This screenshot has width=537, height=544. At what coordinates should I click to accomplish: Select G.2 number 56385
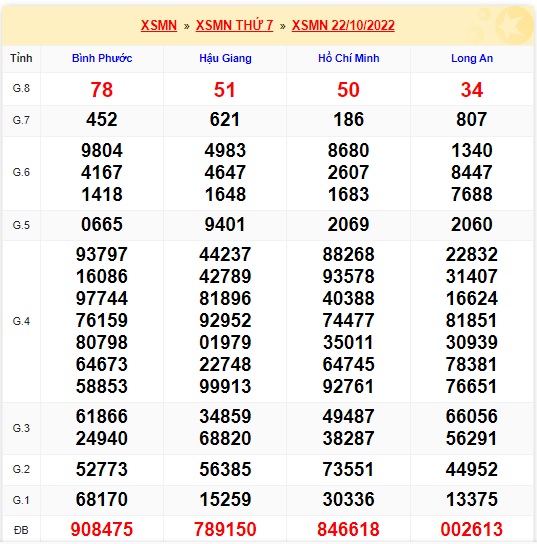click(225, 469)
